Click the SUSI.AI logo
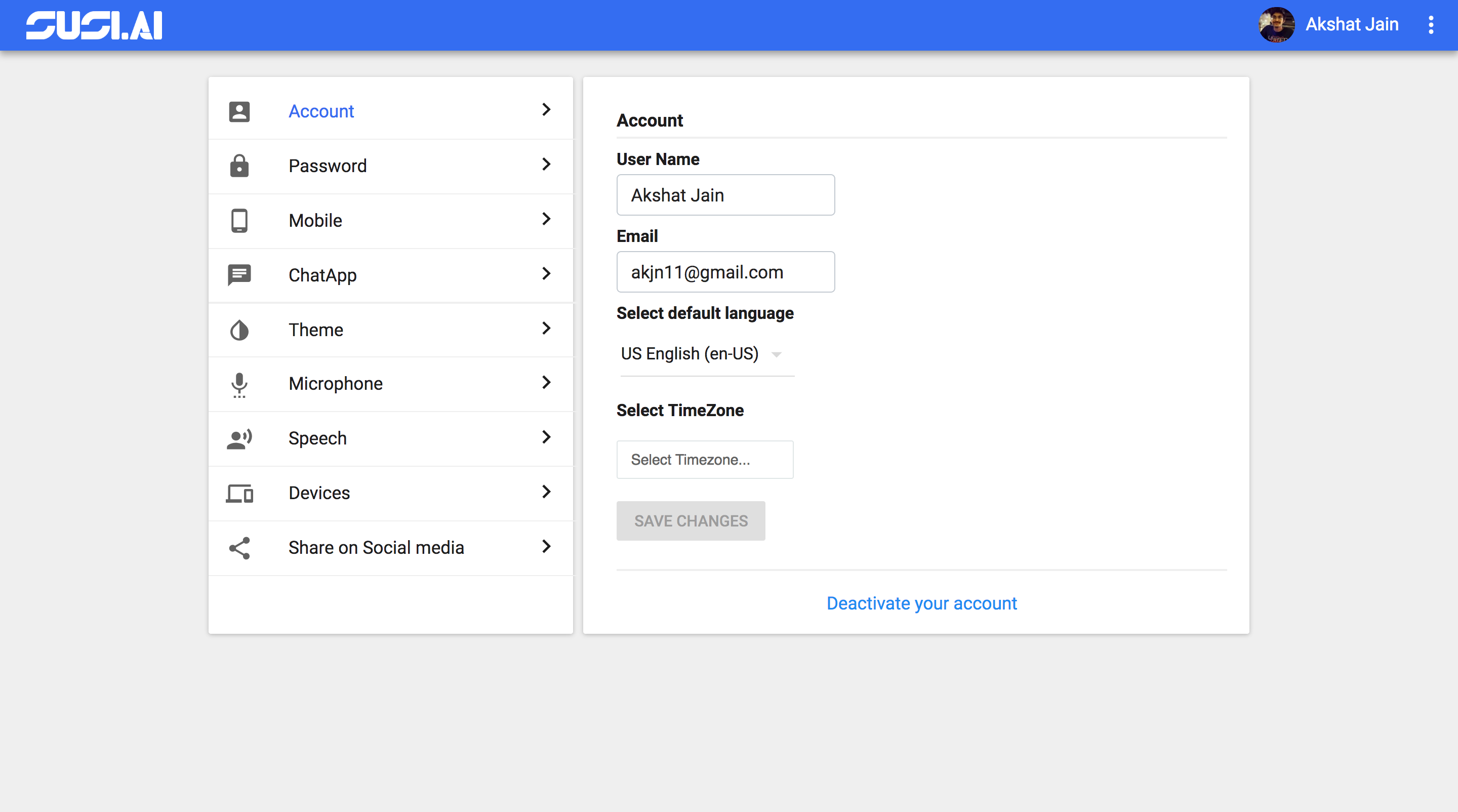Image resolution: width=1458 pixels, height=812 pixels. tap(94, 25)
